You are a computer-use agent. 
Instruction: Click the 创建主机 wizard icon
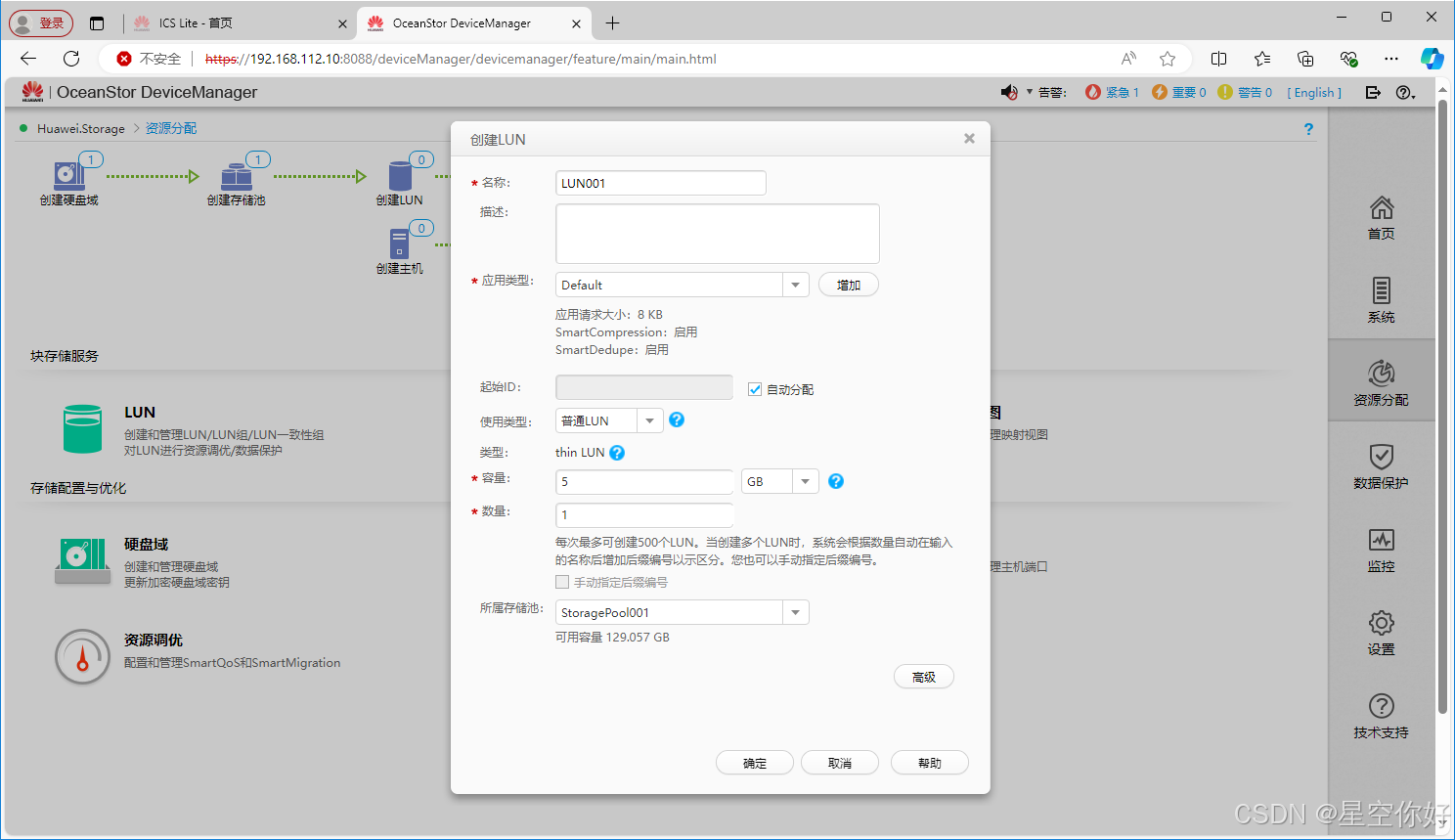click(399, 243)
